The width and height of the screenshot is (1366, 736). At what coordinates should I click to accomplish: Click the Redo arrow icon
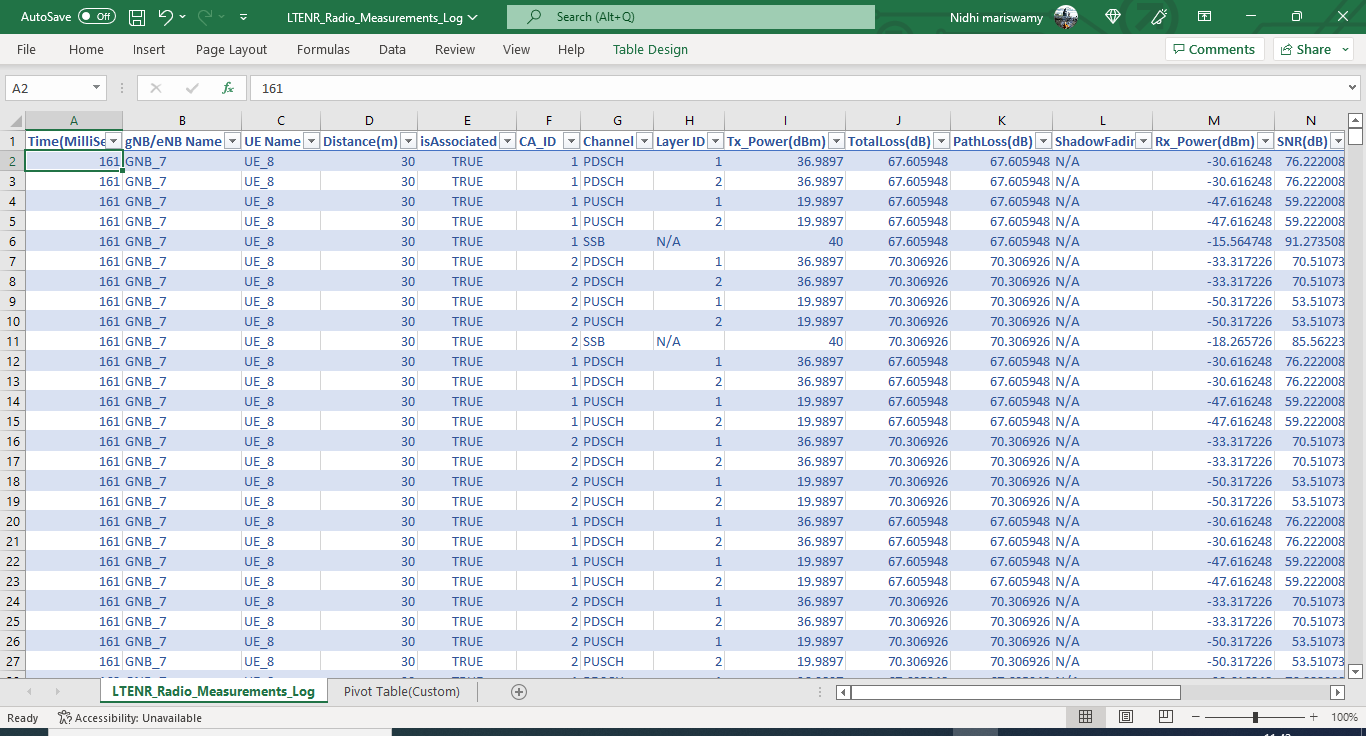[206, 17]
